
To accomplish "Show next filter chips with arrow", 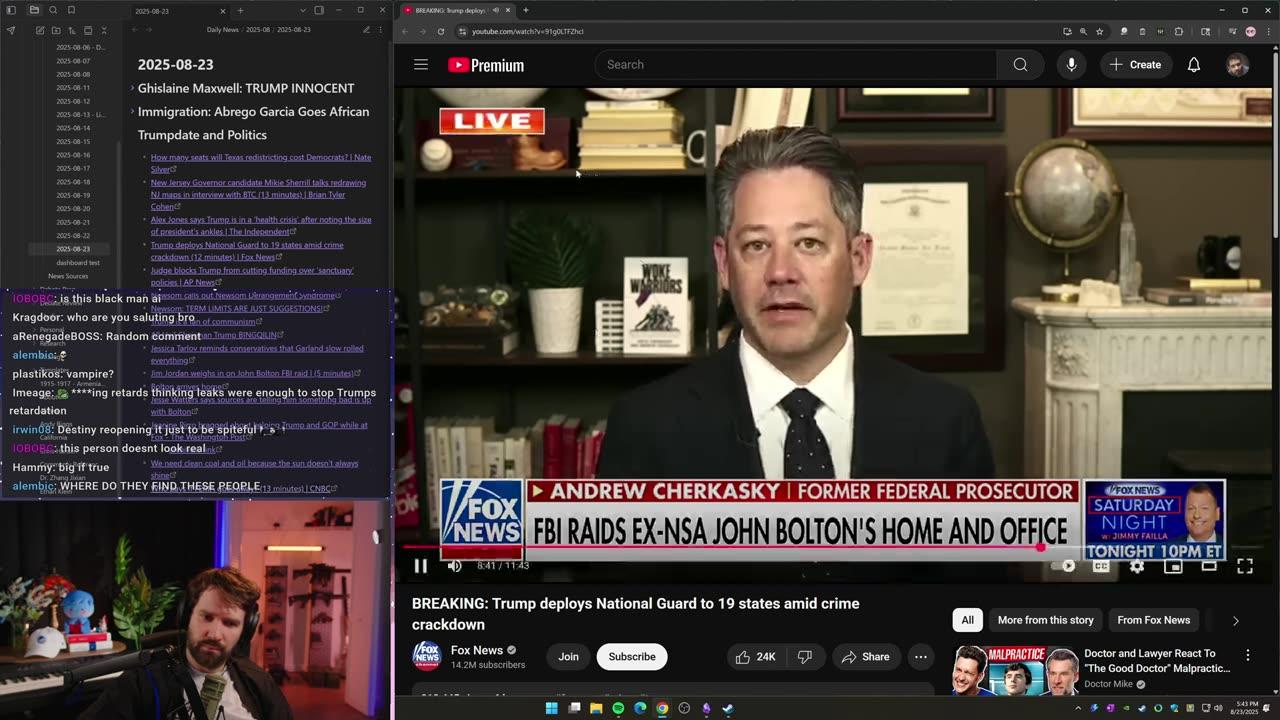I will pyautogui.click(x=1236, y=620).
